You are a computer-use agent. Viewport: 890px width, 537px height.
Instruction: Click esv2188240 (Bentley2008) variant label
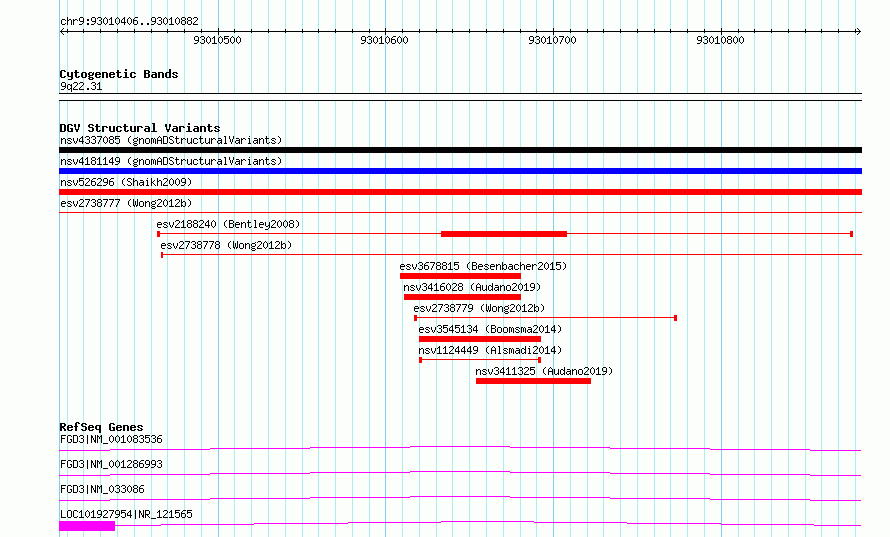click(228, 224)
